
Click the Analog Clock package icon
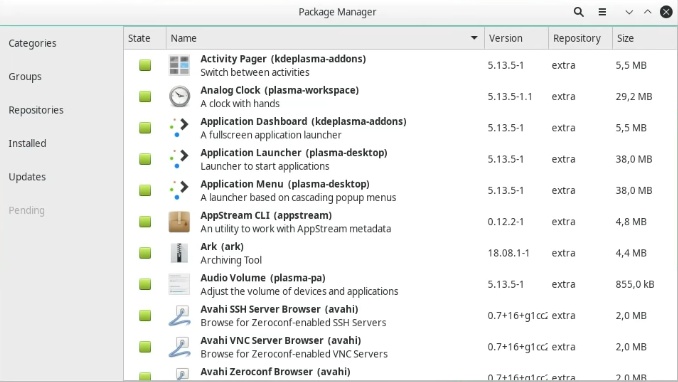pos(179,96)
